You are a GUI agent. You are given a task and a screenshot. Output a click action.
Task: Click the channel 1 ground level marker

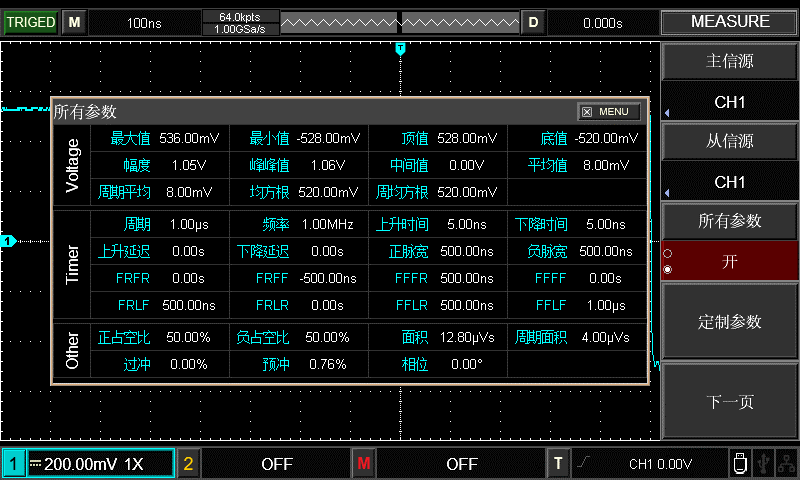tap(7, 241)
